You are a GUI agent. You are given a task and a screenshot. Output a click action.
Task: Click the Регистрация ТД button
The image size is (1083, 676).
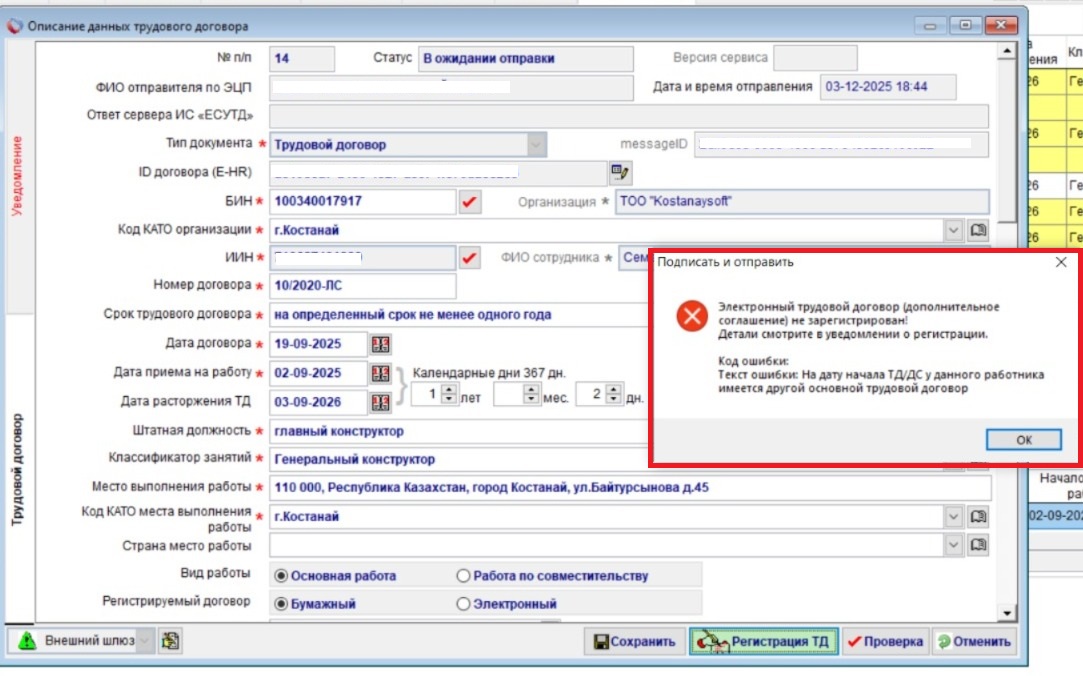(x=763, y=641)
